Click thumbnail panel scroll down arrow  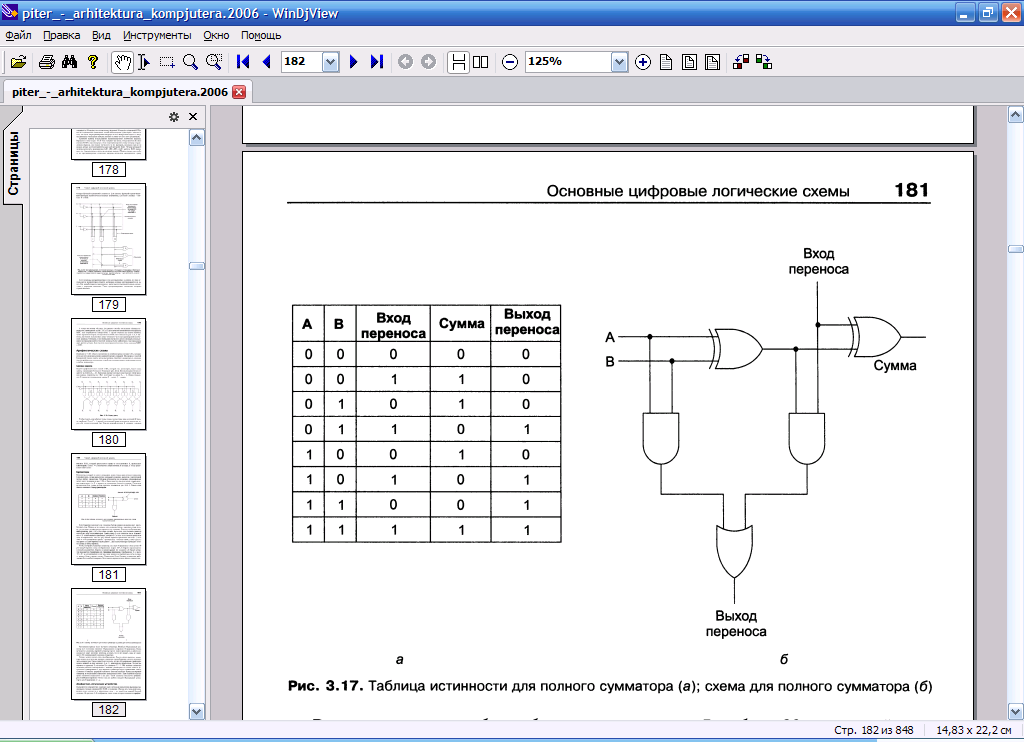[197, 711]
